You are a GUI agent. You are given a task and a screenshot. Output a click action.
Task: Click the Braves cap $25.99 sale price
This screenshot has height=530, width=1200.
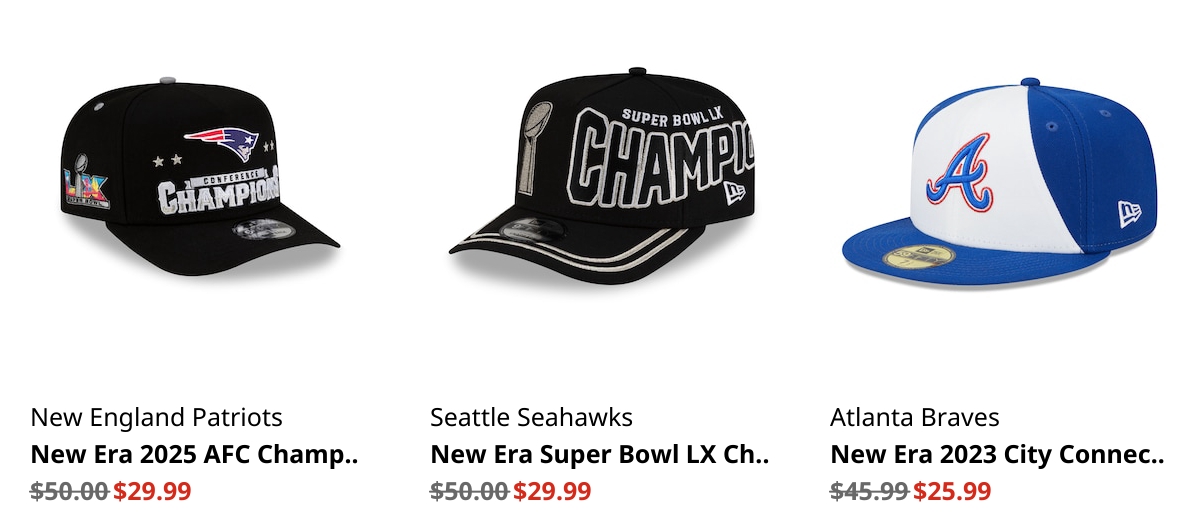952,491
